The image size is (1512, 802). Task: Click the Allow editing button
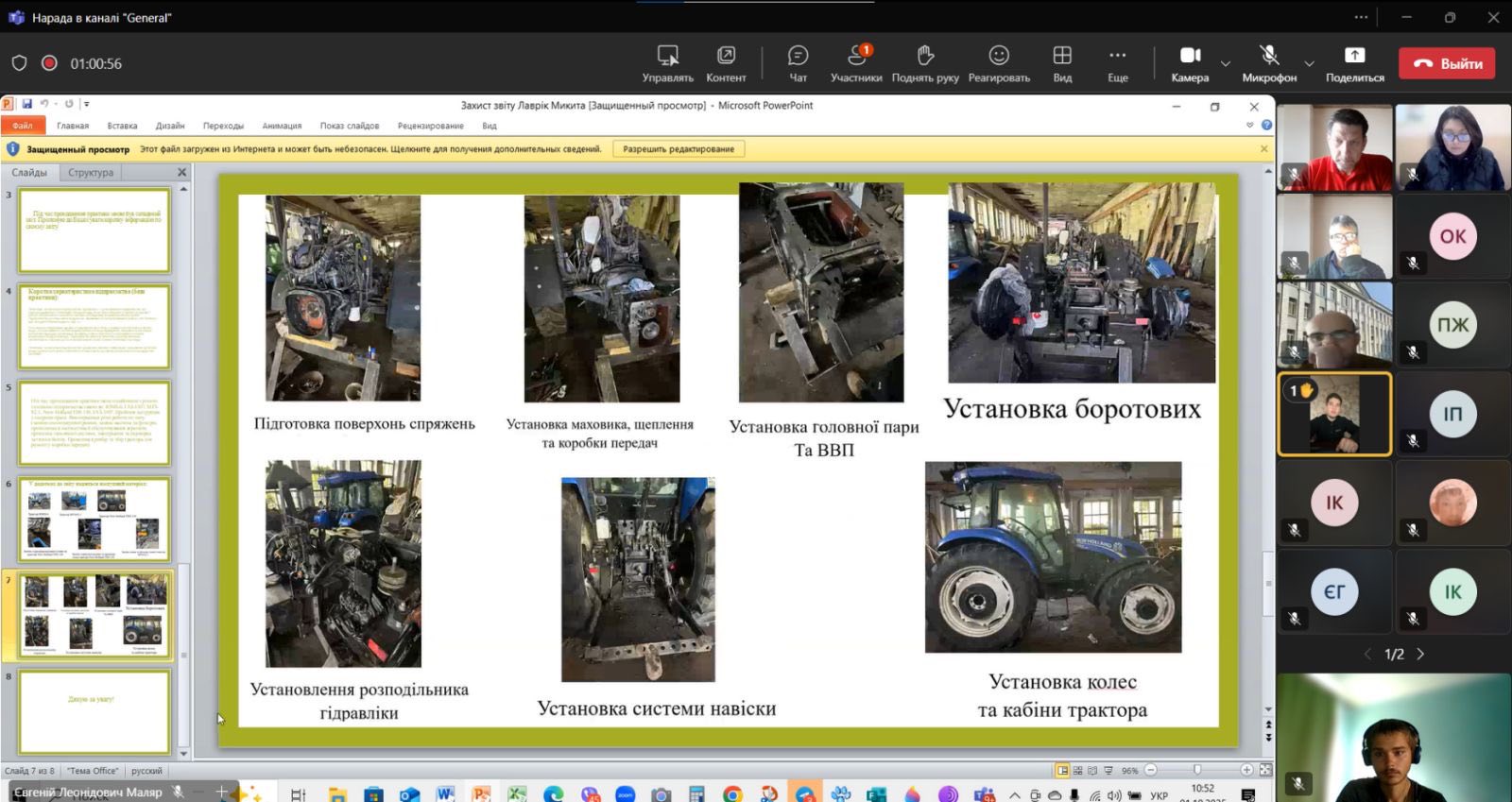(679, 149)
